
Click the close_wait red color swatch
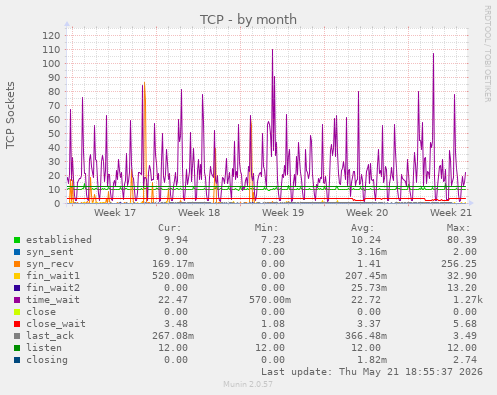coord(17,324)
